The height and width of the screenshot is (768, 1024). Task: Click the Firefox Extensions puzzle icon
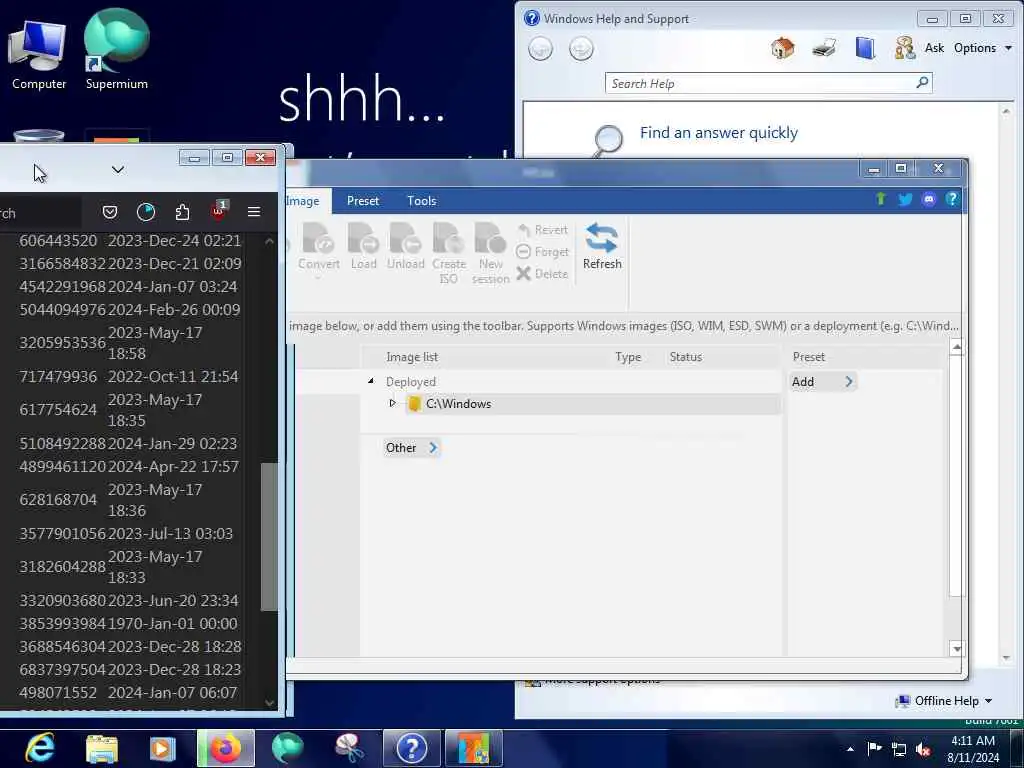pos(182,212)
